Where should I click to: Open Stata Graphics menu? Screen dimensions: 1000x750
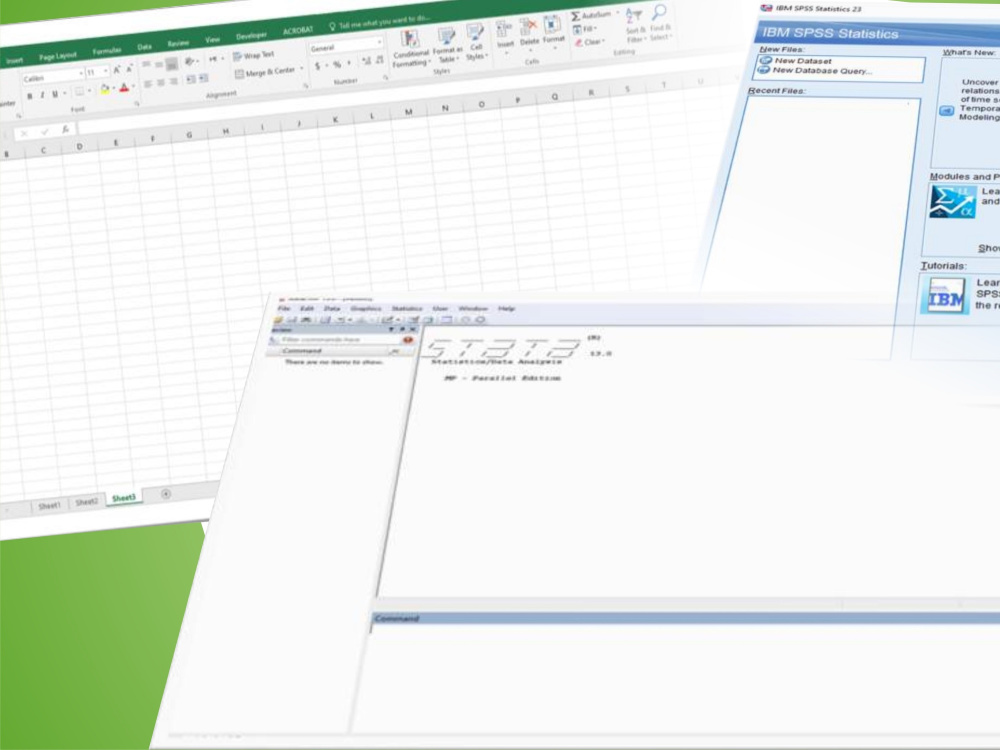click(x=366, y=309)
